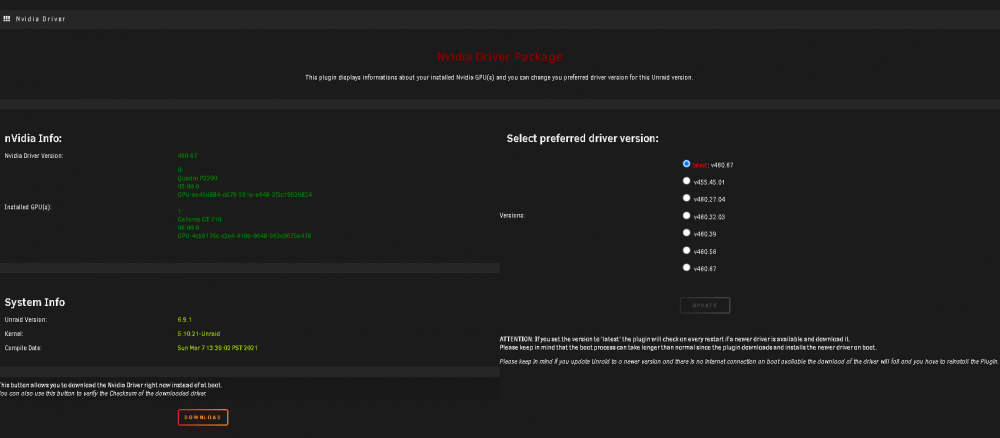
Task: Choose driver version v455.45.01
Action: tap(687, 181)
